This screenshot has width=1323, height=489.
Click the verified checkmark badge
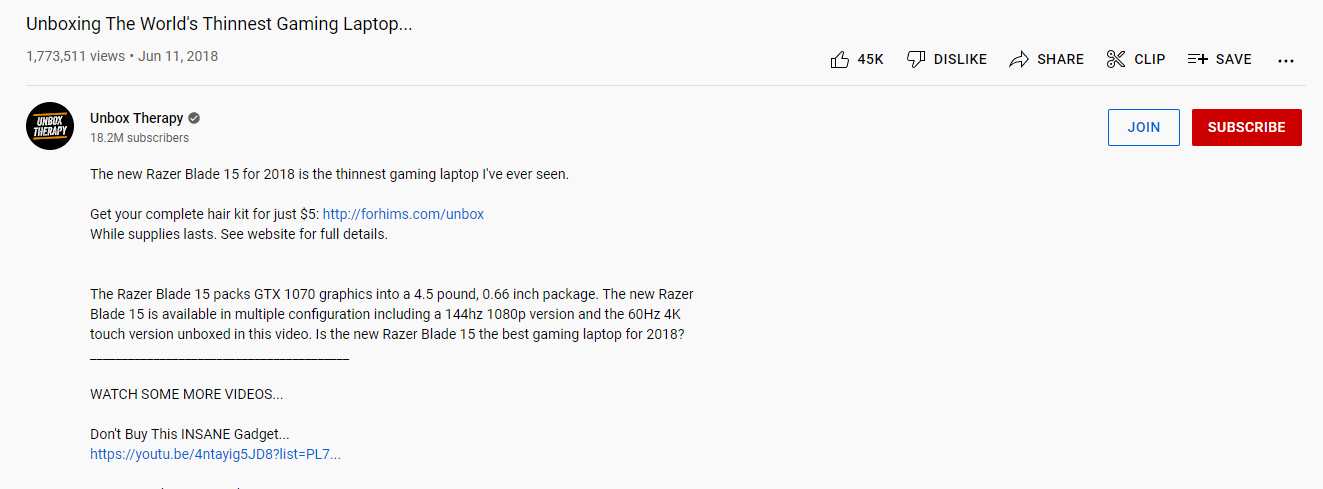[x=195, y=118]
